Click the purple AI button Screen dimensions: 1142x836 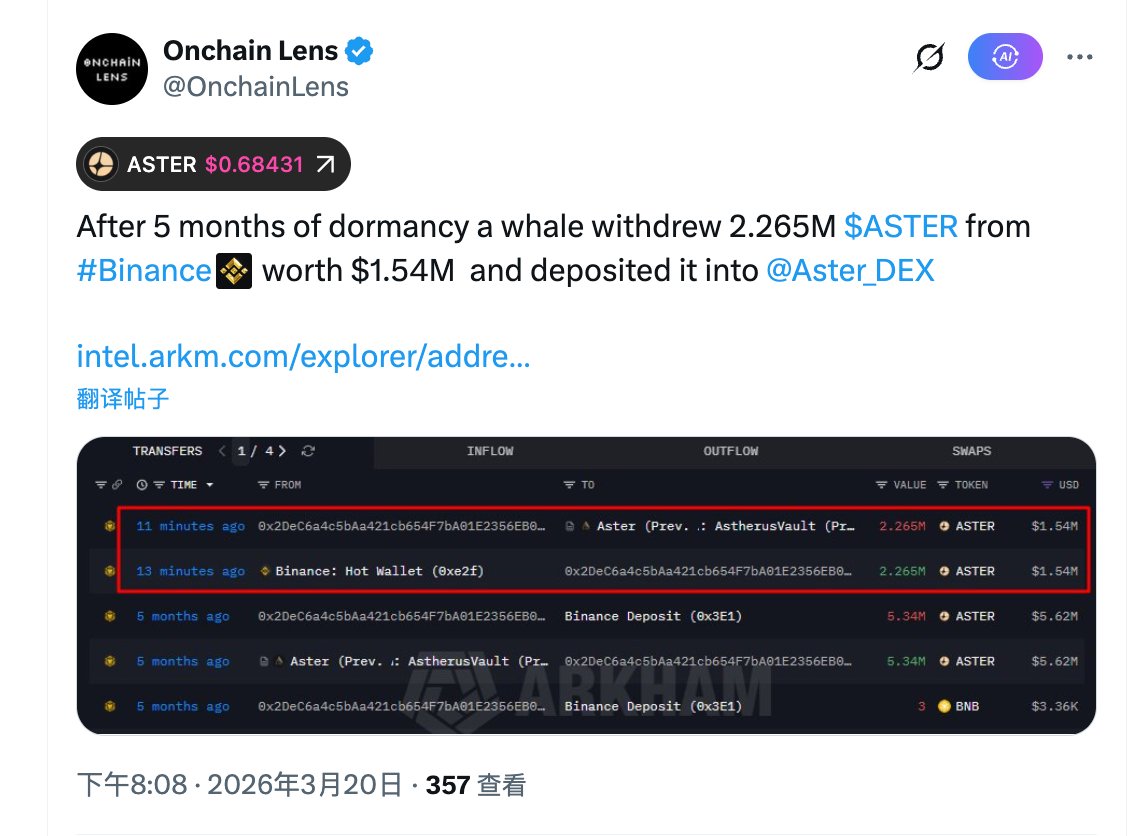(x=1005, y=58)
